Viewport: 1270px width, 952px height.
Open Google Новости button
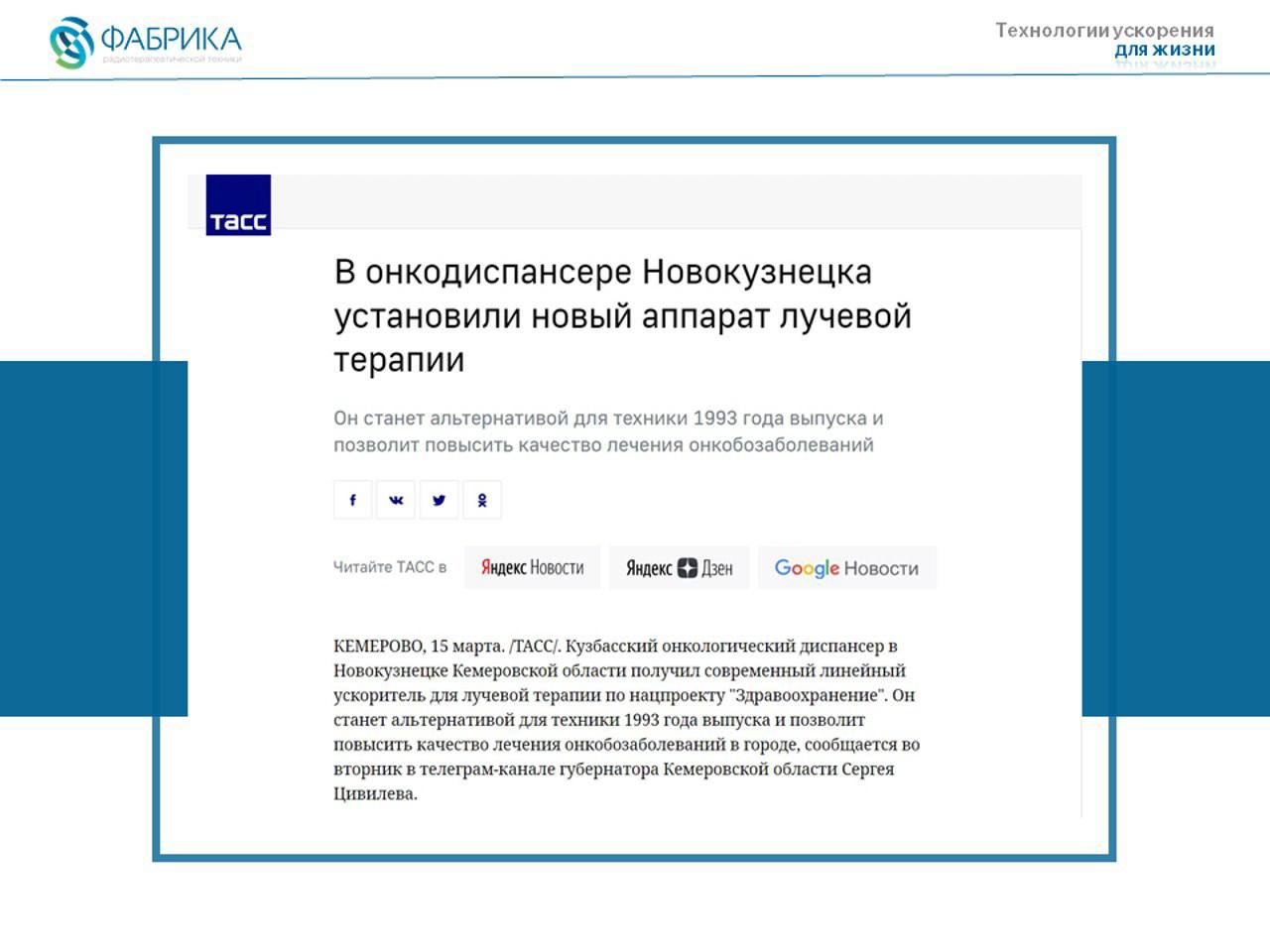[847, 567]
